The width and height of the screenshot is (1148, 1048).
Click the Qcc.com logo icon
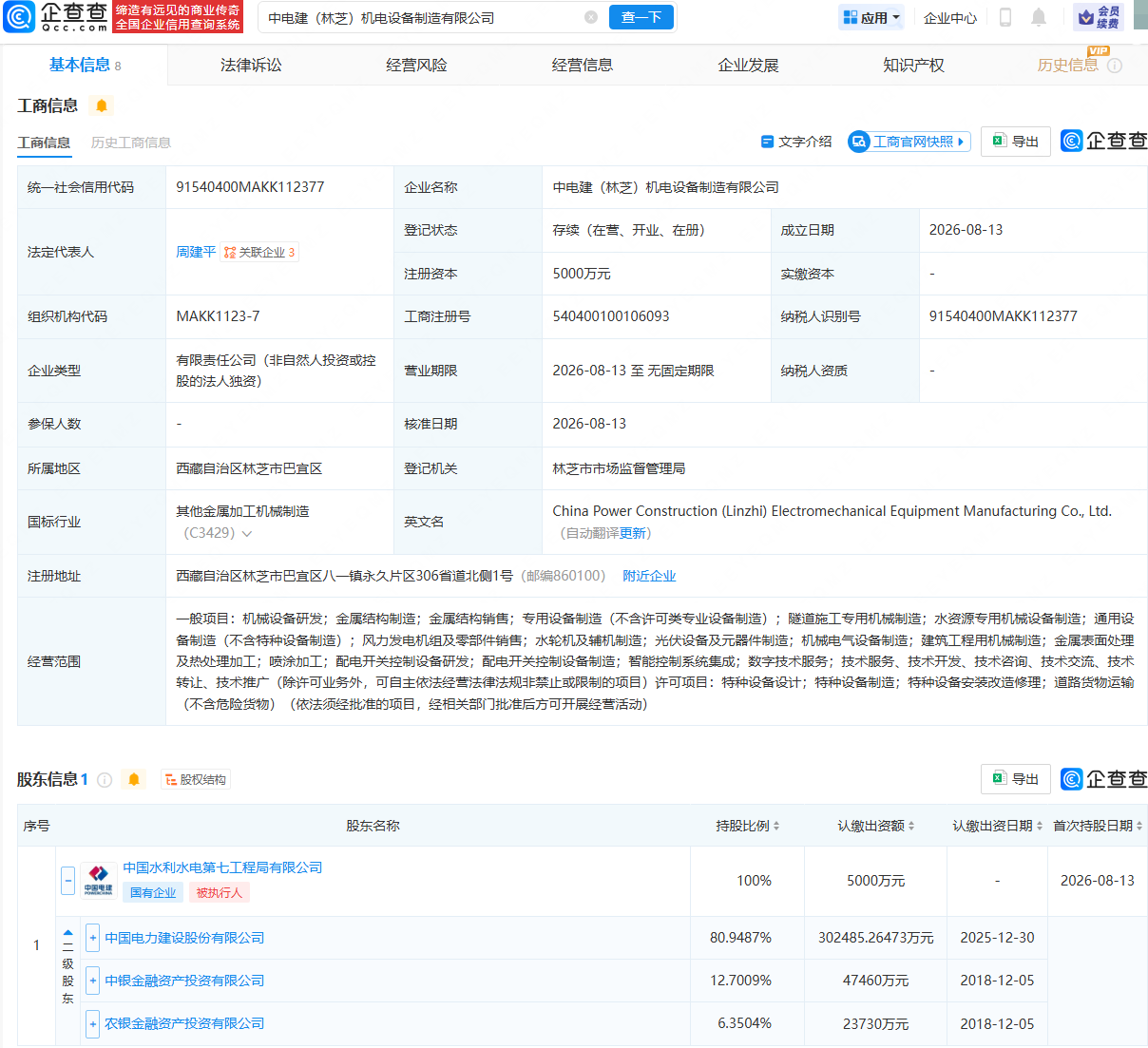tap(19, 16)
